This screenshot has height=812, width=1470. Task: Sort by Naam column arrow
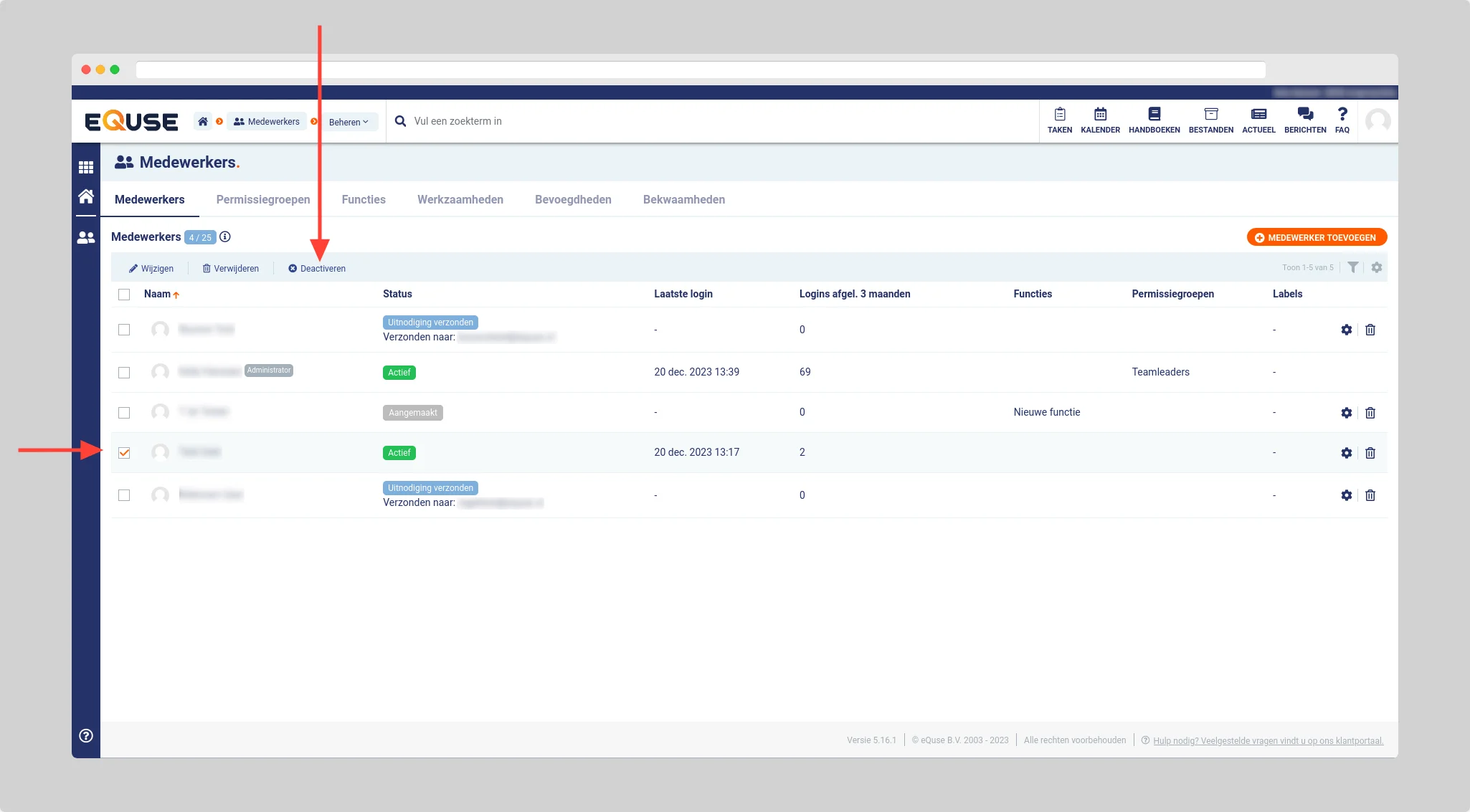pos(176,295)
